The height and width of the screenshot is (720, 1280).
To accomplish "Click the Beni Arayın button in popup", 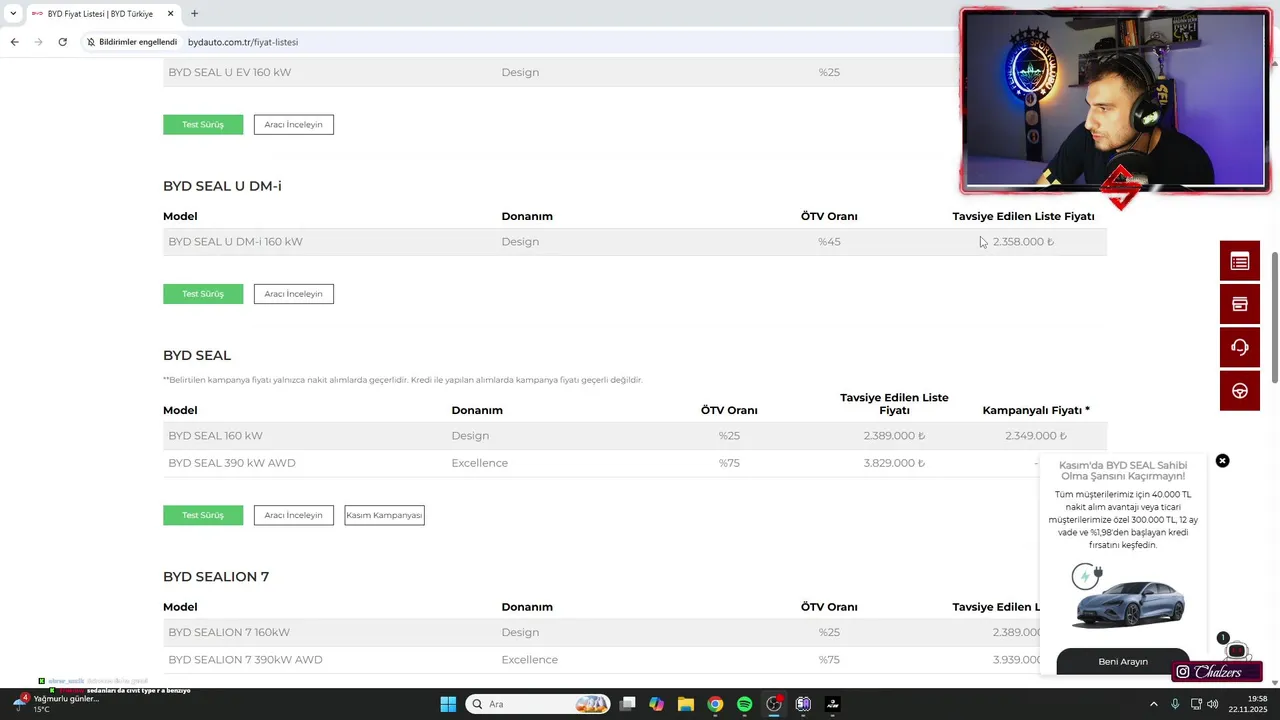I will [x=1123, y=661].
